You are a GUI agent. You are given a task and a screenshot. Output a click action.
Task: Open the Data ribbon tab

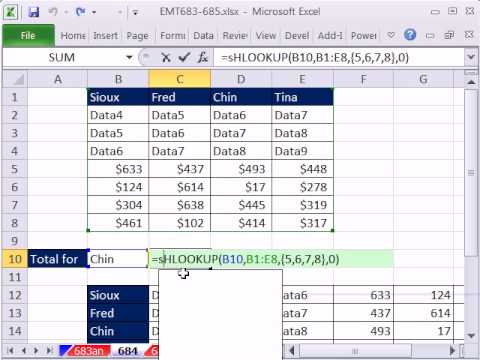(203, 36)
